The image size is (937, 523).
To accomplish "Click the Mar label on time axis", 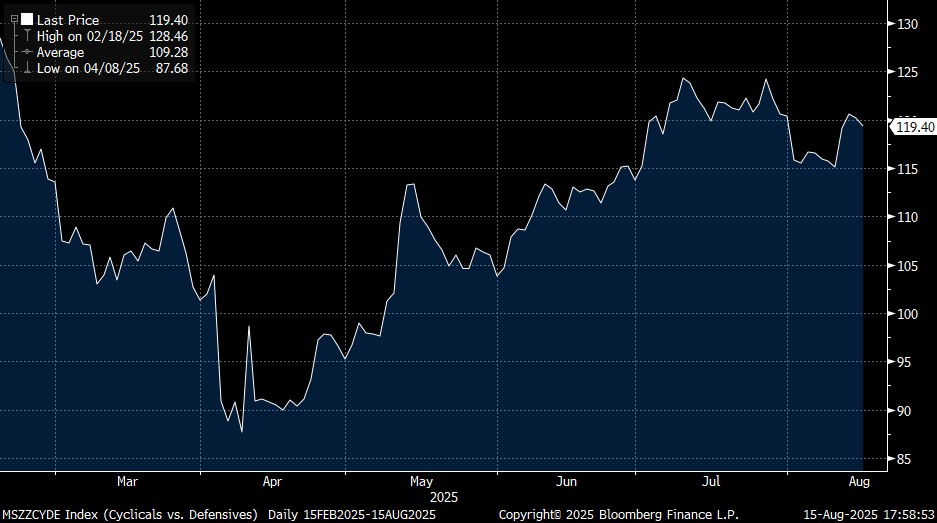I will pyautogui.click(x=127, y=482).
